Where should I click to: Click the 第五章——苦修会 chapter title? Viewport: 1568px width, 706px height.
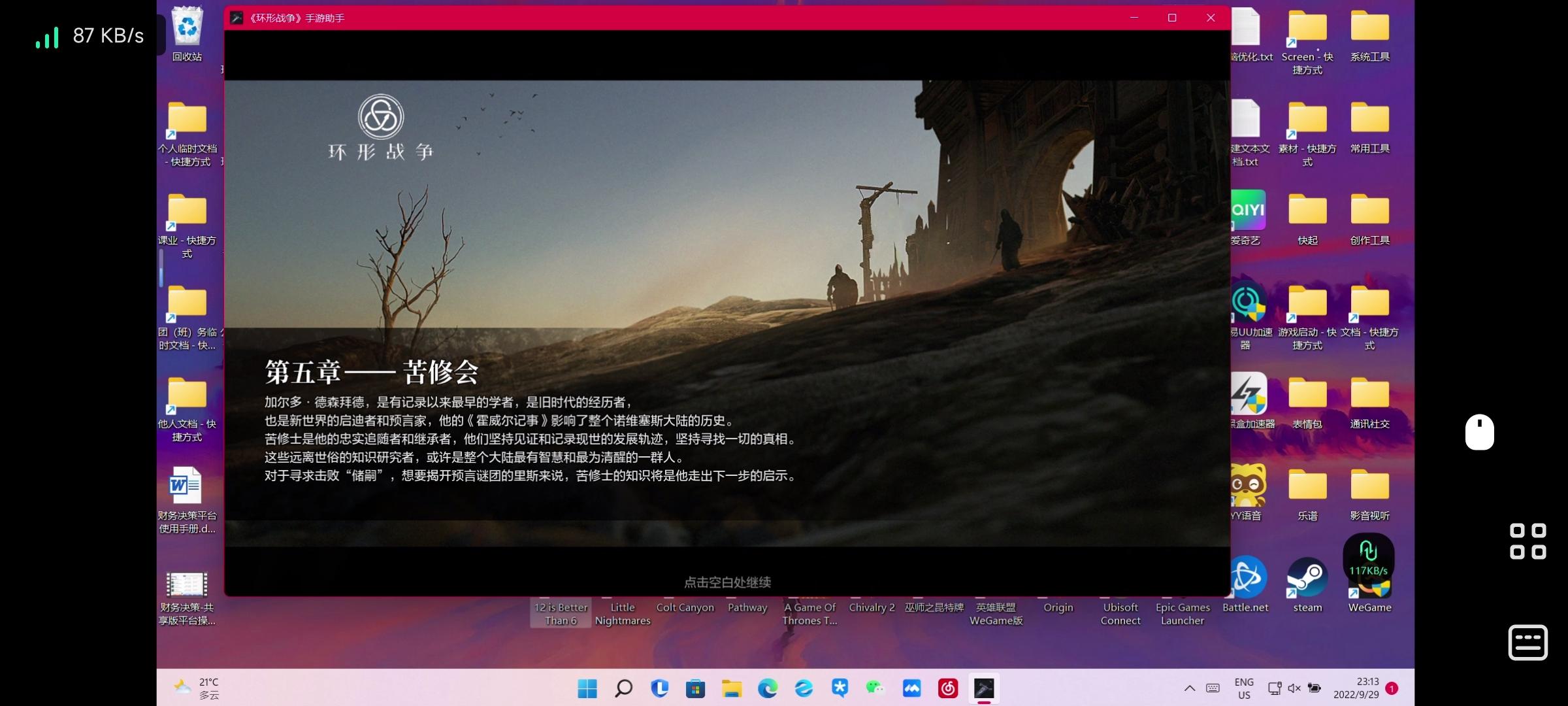click(x=371, y=372)
